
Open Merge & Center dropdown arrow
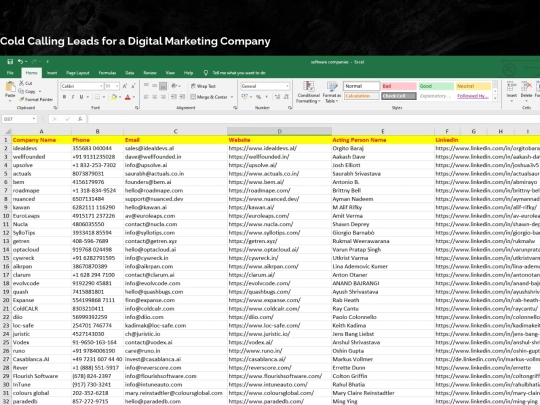tap(232, 97)
